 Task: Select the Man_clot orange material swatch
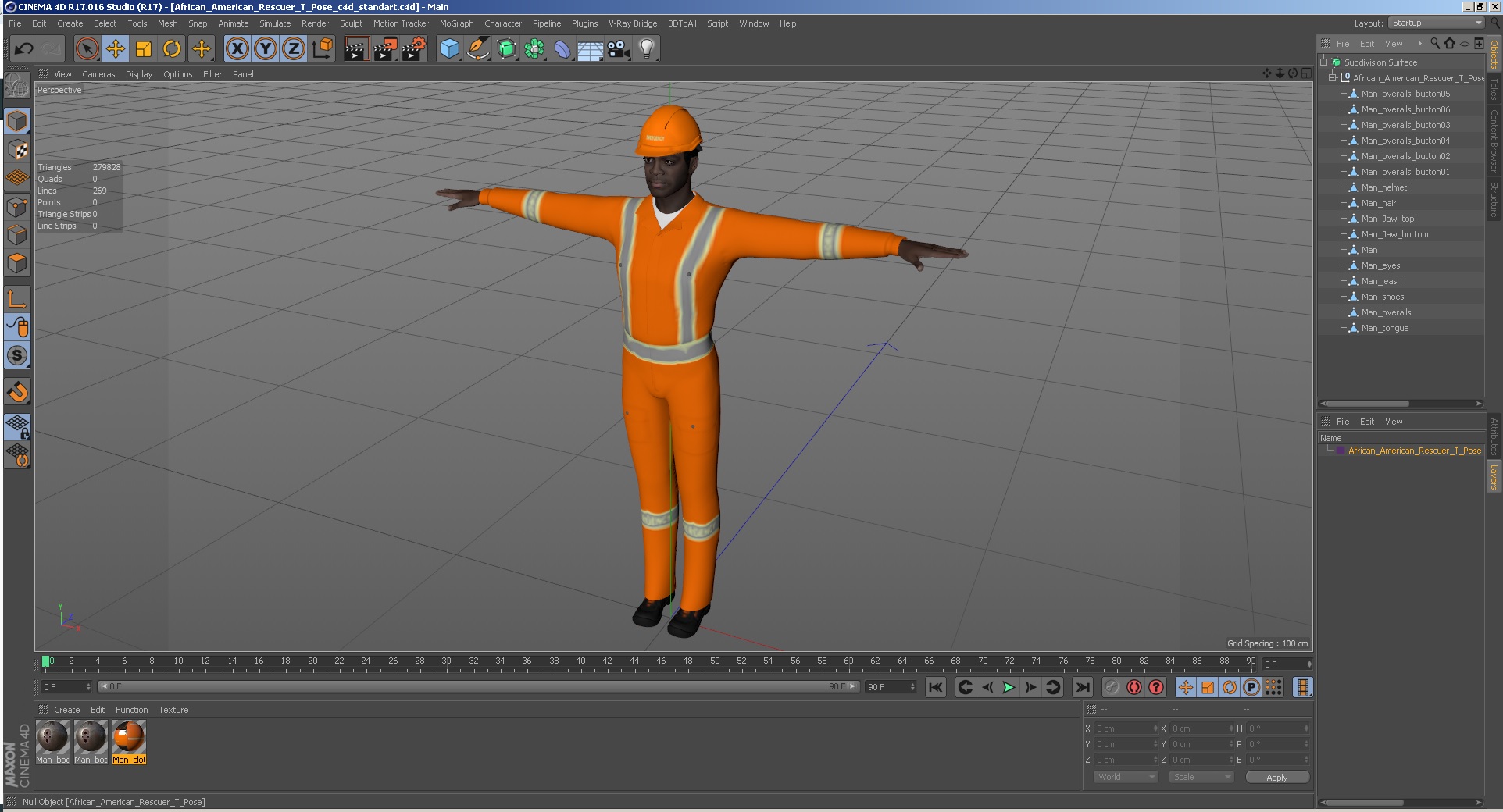pyautogui.click(x=130, y=742)
